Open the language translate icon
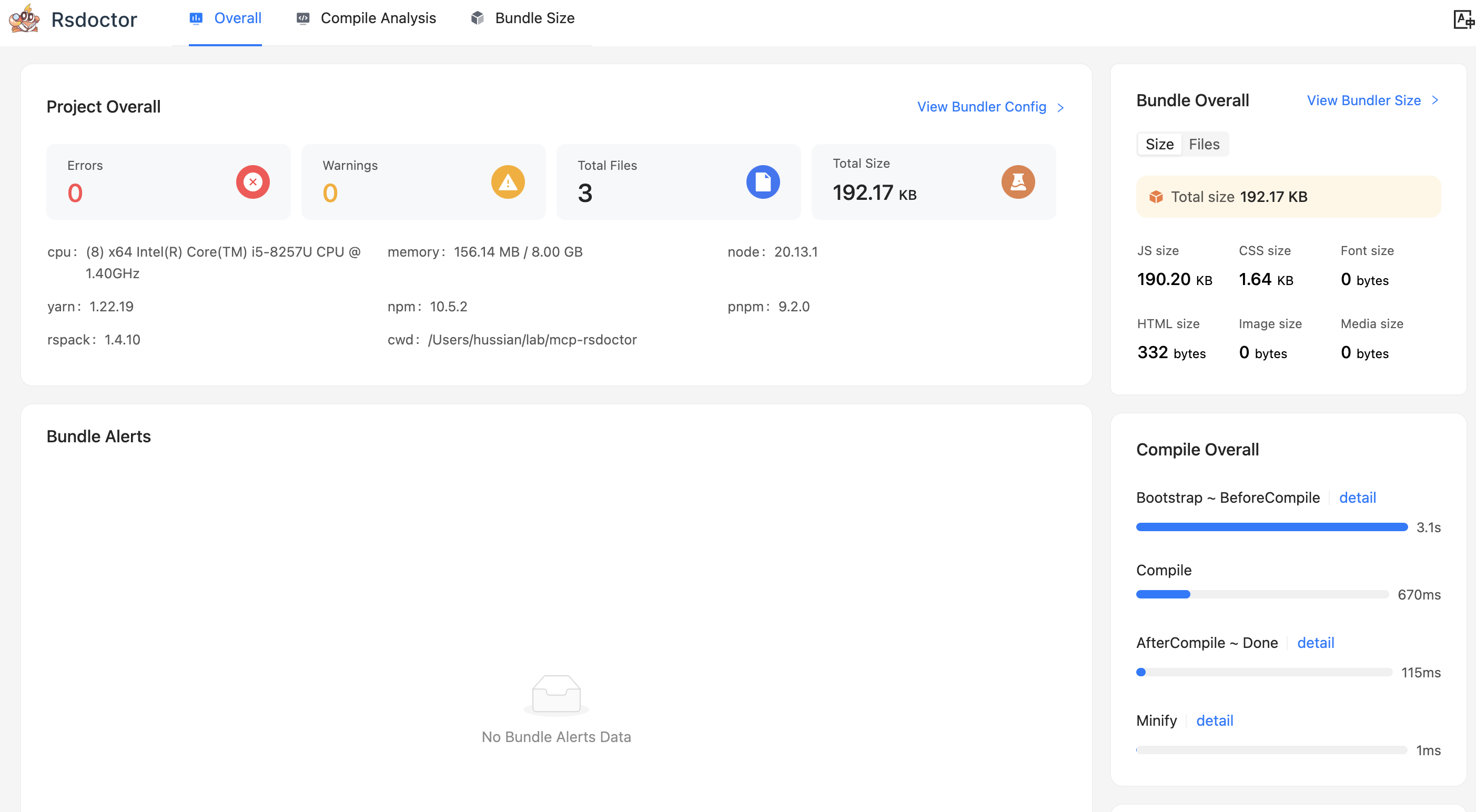1476x812 pixels. click(x=1464, y=19)
